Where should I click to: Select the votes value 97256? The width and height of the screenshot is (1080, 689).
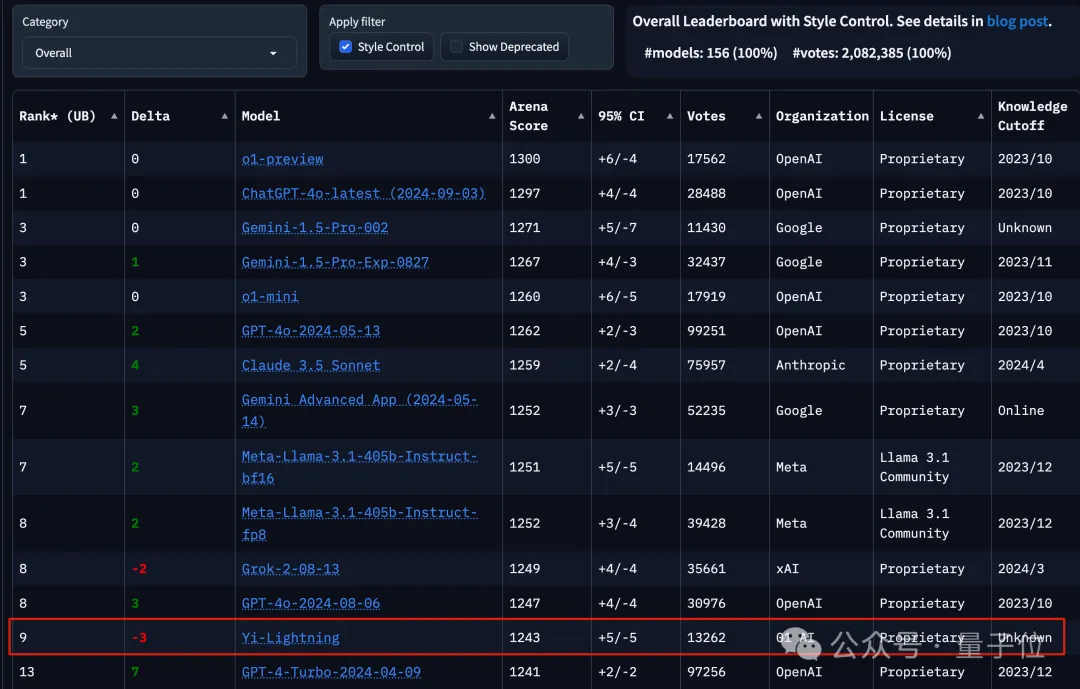pos(706,672)
